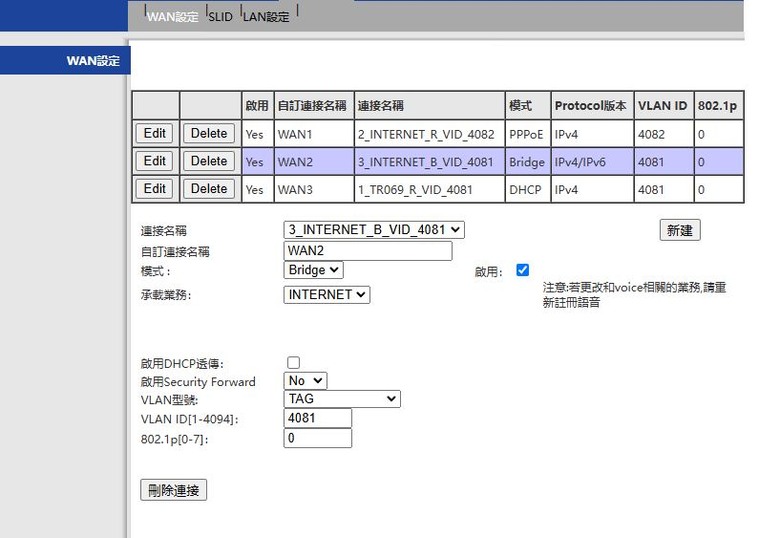Click the 802.1p column header
Viewport: 780px width, 538px height.
(719, 105)
